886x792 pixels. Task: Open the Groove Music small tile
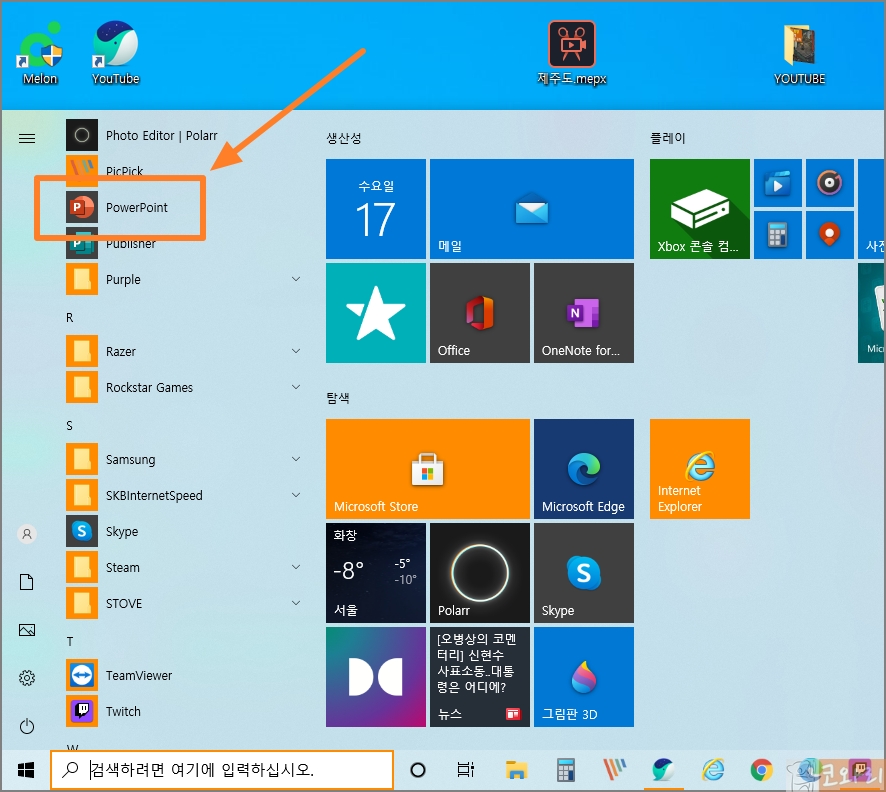tap(829, 183)
